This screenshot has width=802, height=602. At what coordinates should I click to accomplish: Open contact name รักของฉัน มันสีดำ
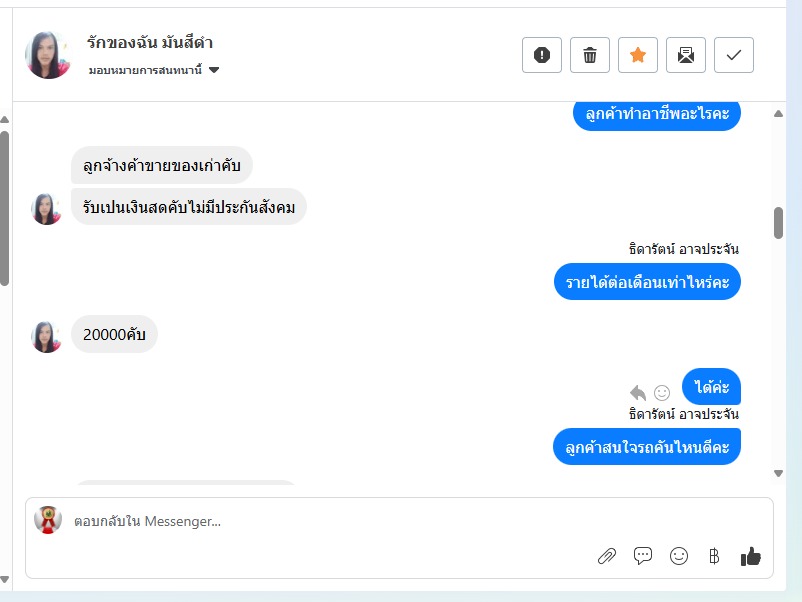(x=150, y=42)
